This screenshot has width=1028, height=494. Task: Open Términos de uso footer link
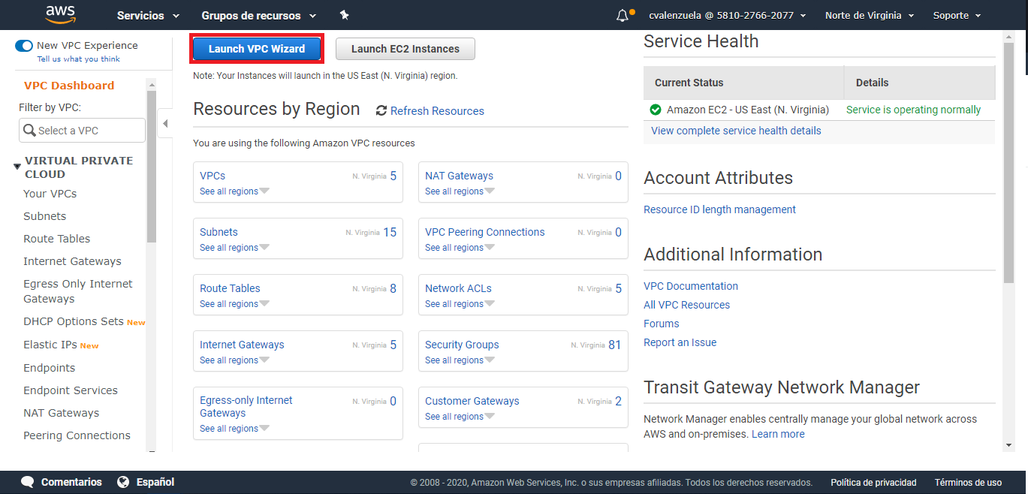point(968,482)
